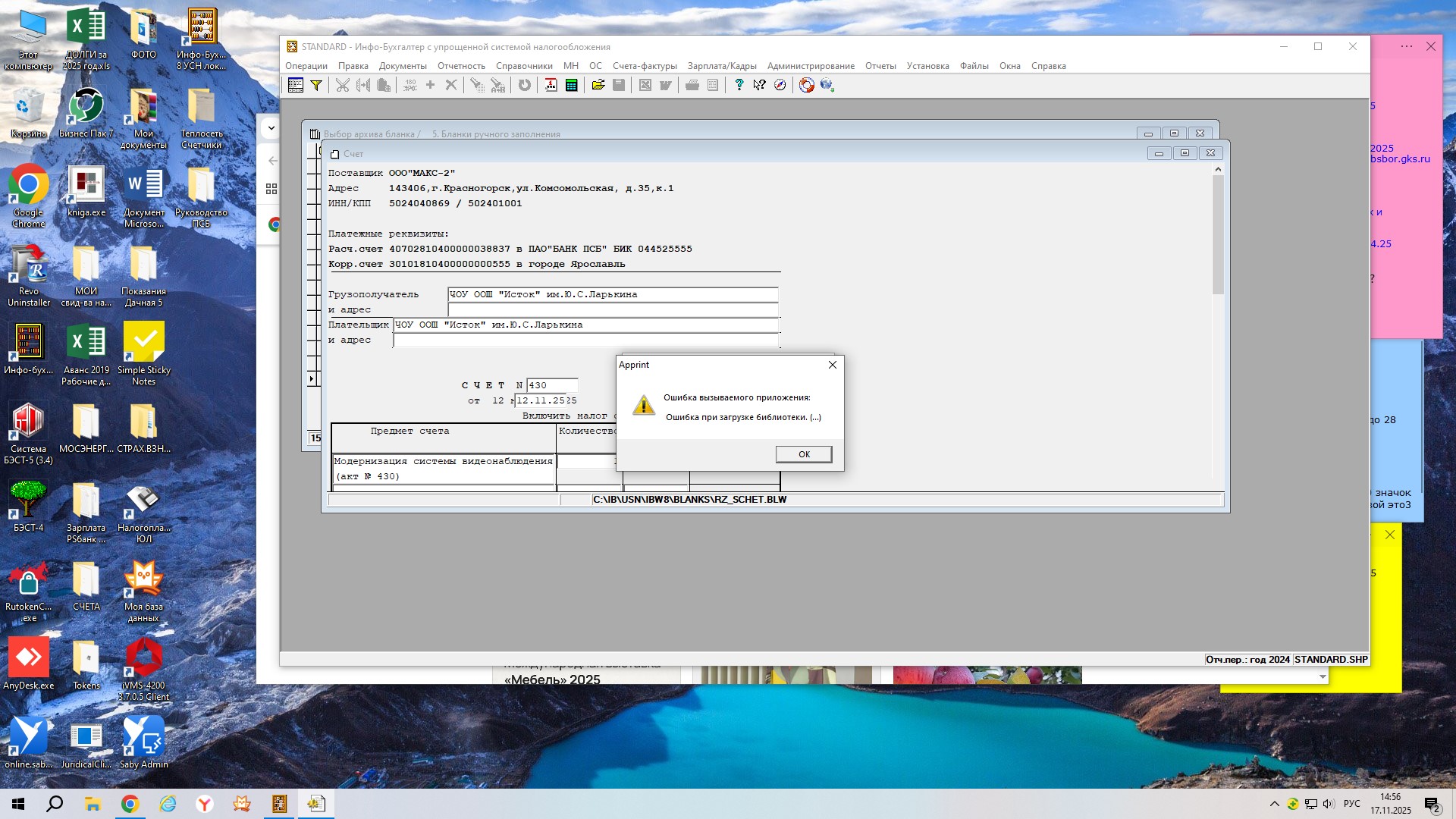Open the Справочники menu

tap(524, 66)
